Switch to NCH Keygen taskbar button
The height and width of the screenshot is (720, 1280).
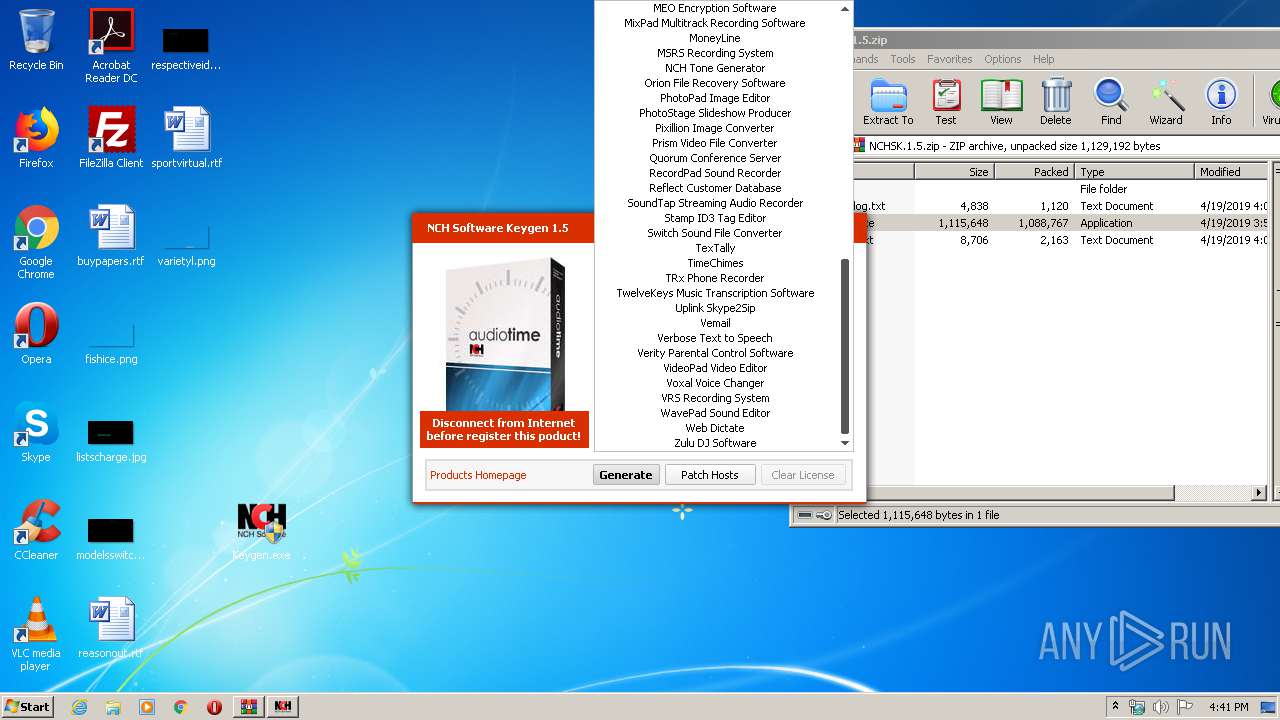(283, 707)
